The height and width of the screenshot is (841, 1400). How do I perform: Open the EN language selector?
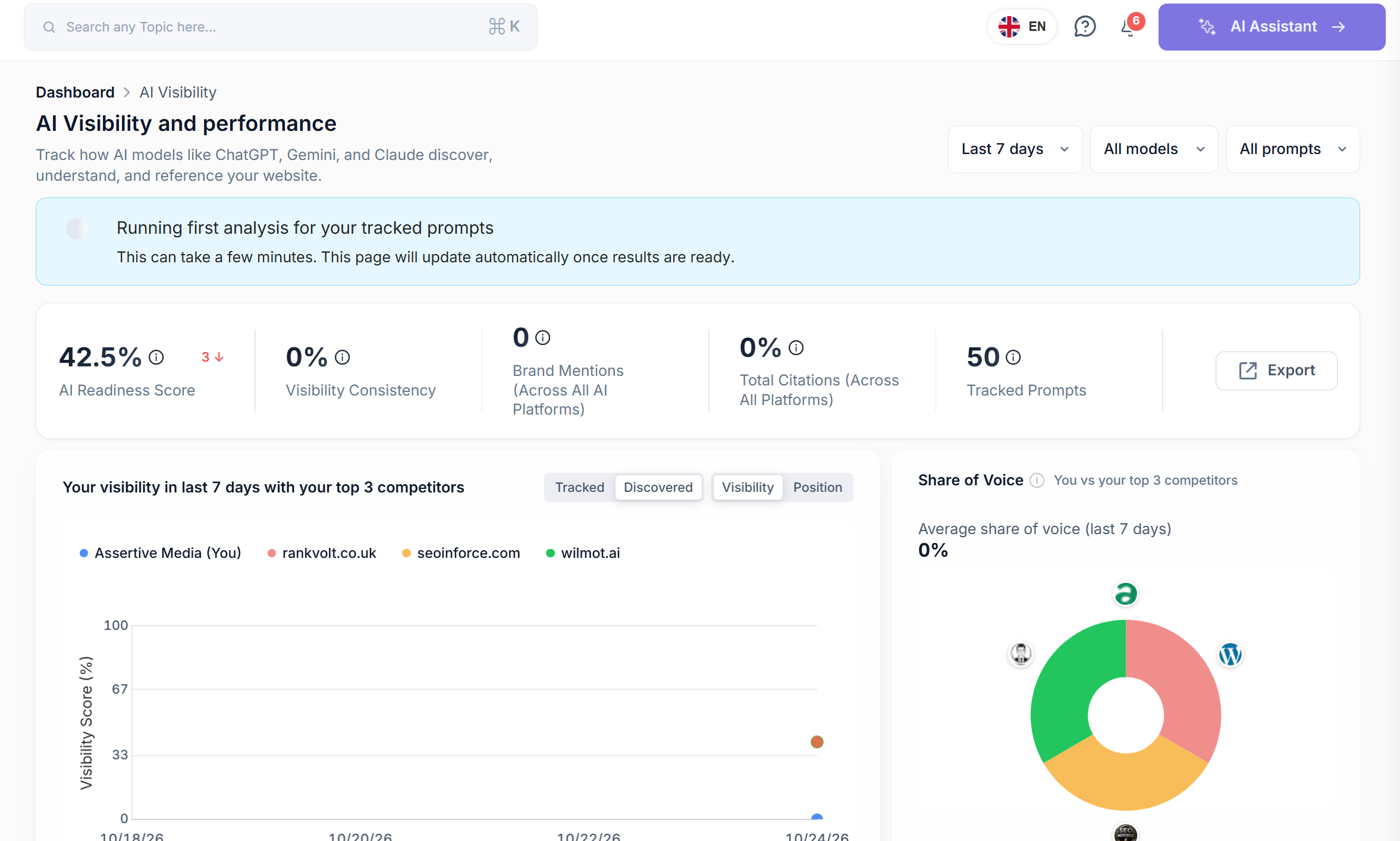[1022, 27]
